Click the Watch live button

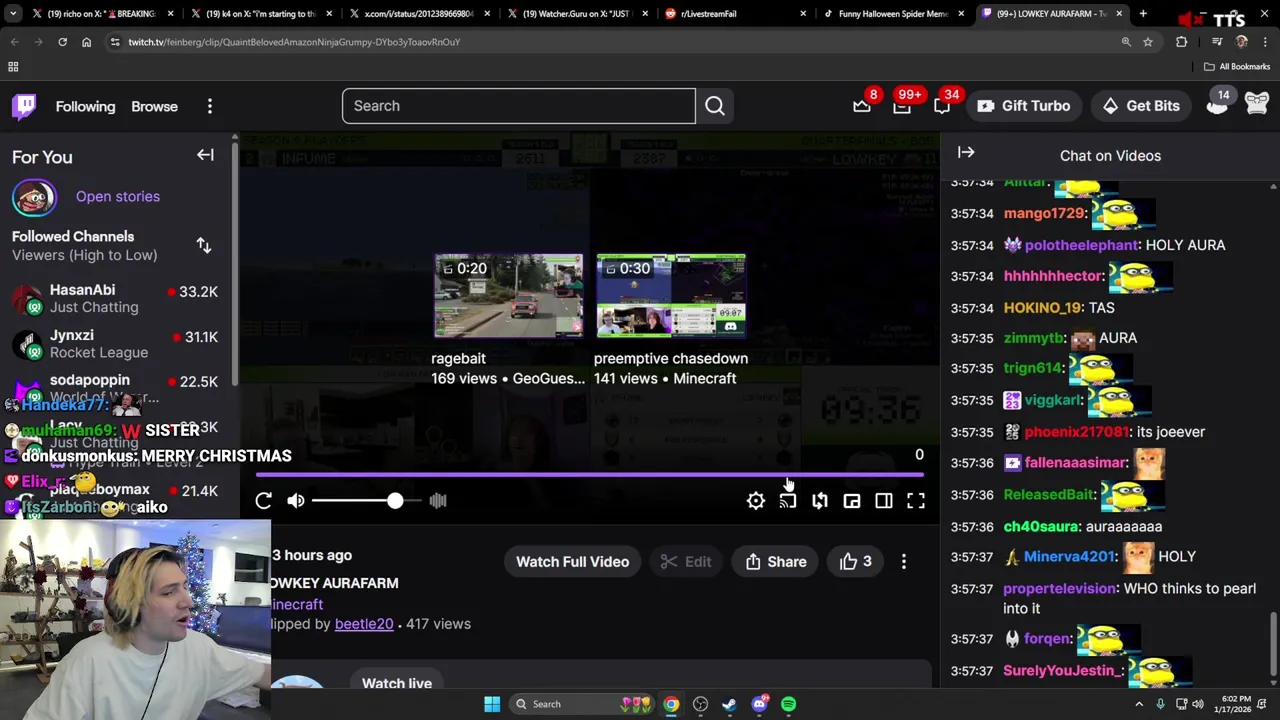pyautogui.click(x=397, y=684)
